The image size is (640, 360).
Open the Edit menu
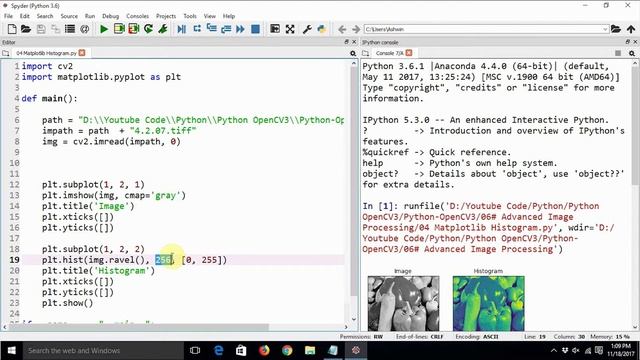pos(24,16)
